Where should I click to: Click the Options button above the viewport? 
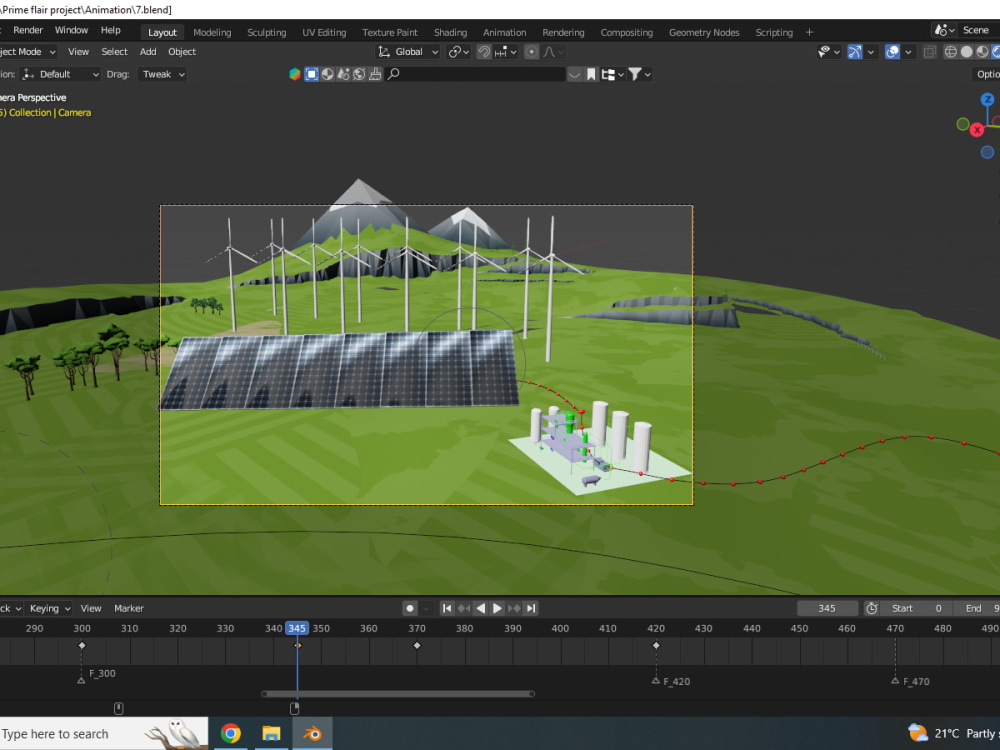coord(987,74)
